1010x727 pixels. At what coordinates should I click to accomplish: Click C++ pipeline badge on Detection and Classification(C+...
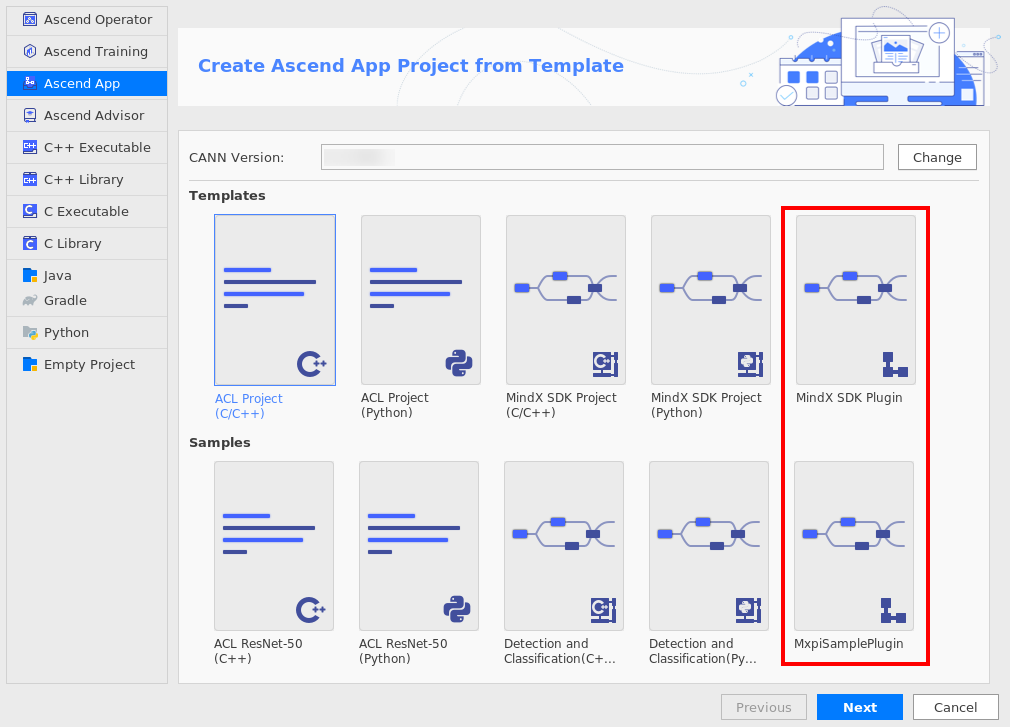(604, 610)
